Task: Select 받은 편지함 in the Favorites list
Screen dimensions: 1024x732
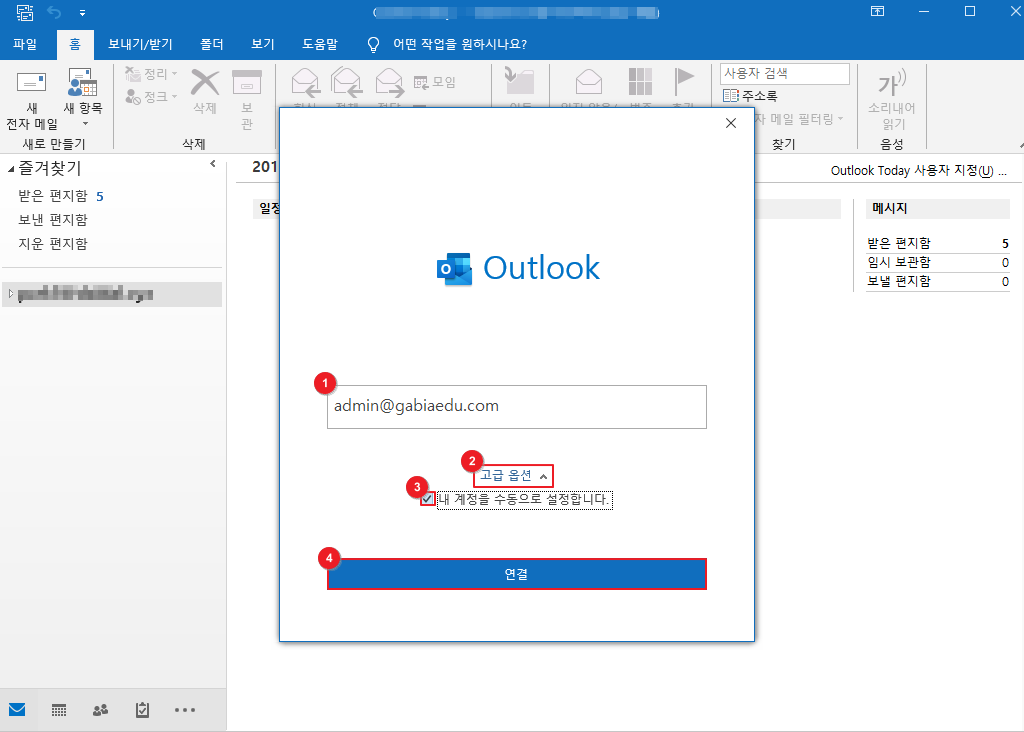Action: click(x=53, y=196)
